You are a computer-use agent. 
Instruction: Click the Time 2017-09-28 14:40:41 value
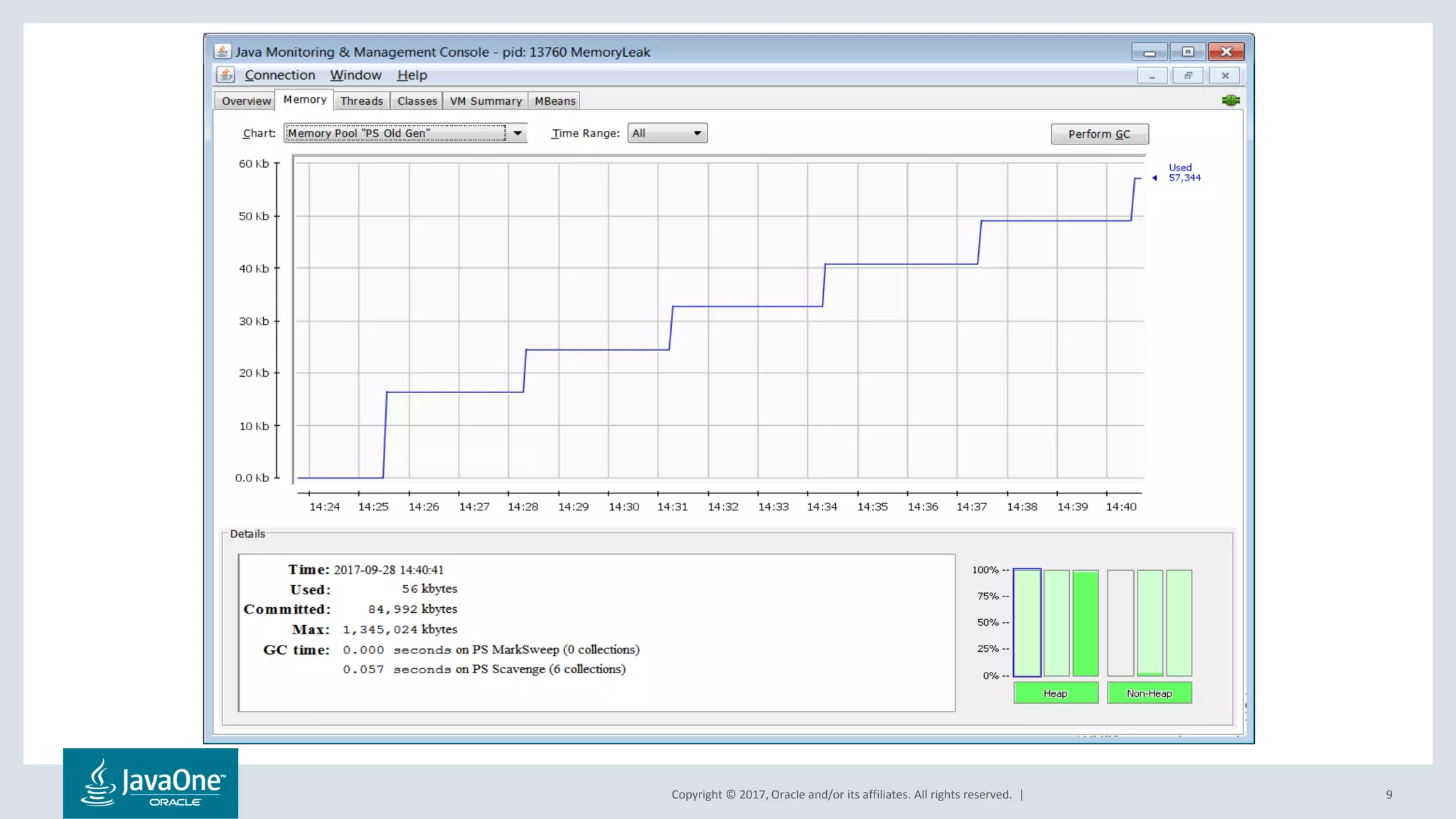coord(389,569)
